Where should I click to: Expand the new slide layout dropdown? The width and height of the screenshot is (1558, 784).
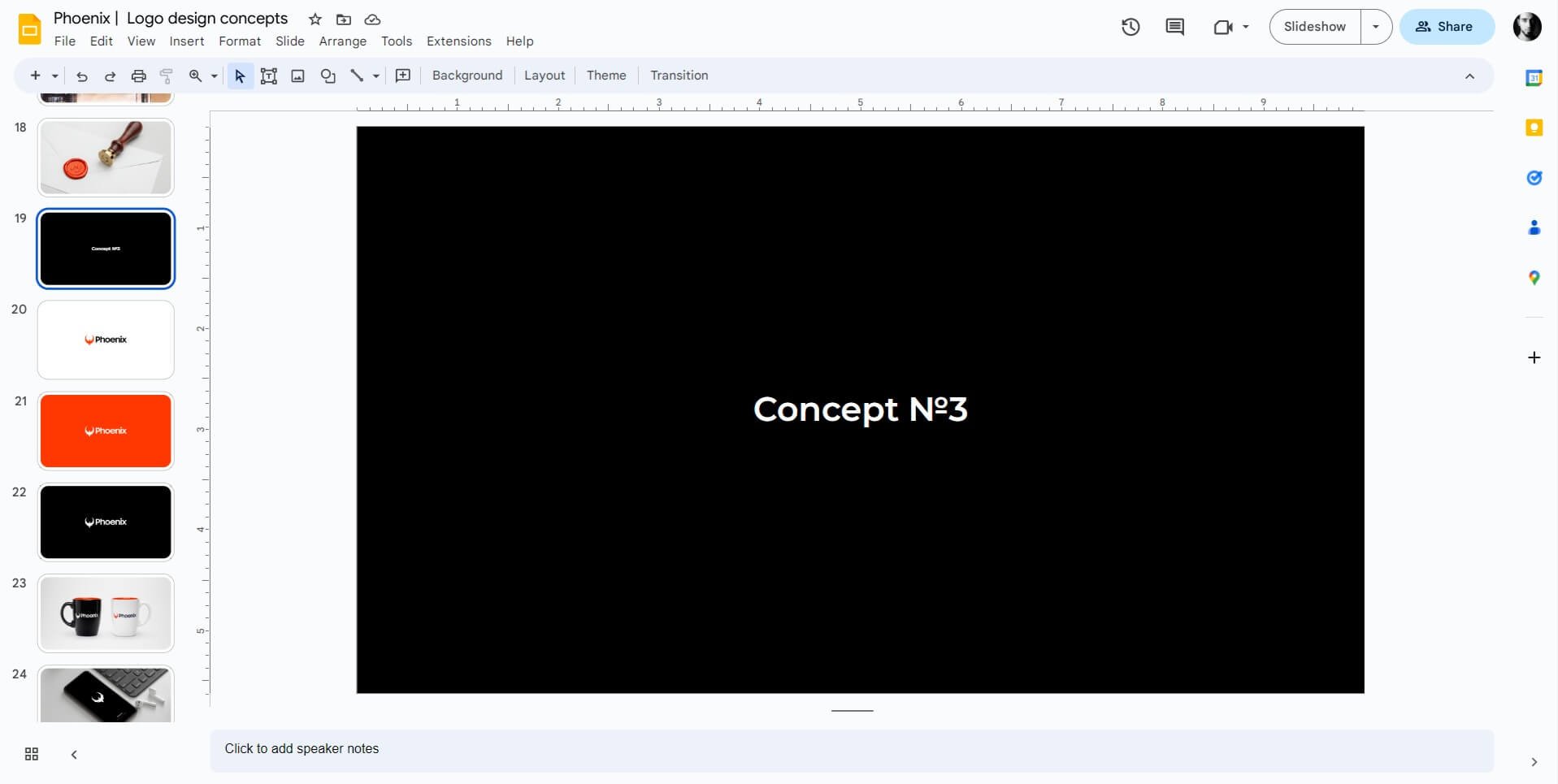tap(55, 76)
